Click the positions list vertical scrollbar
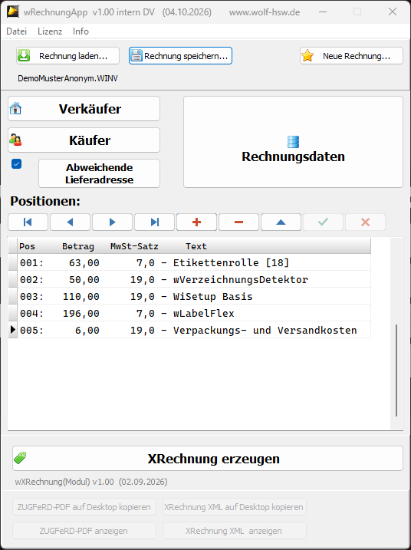411x550 pixels. tap(396, 370)
